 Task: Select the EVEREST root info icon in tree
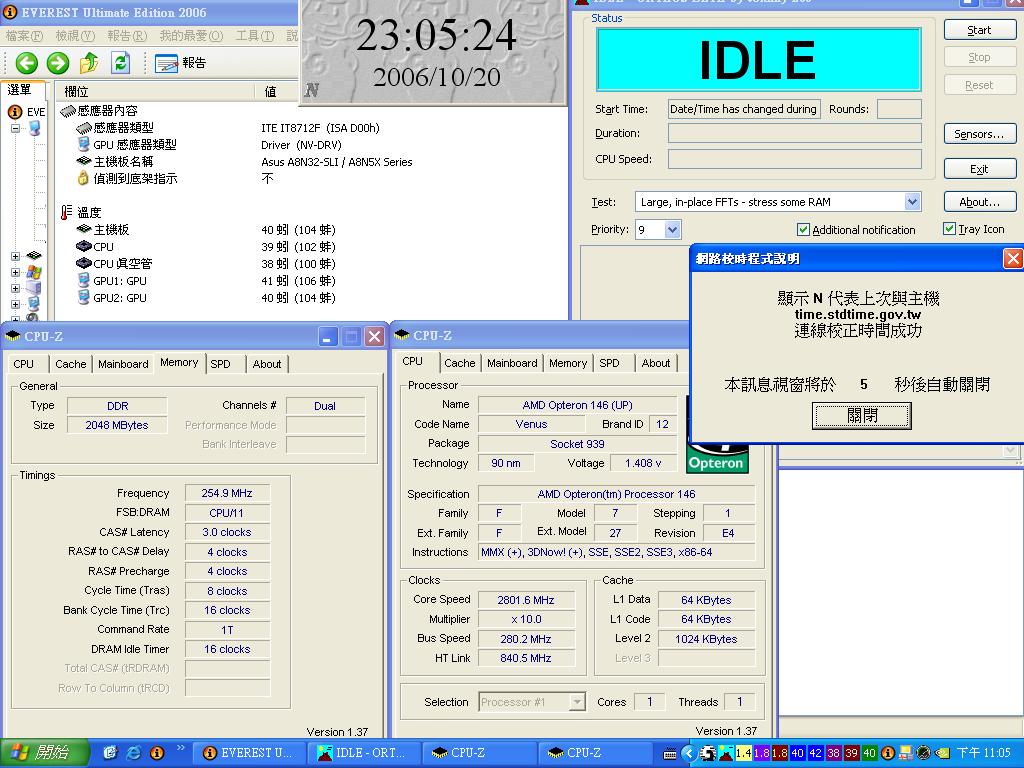pos(15,112)
